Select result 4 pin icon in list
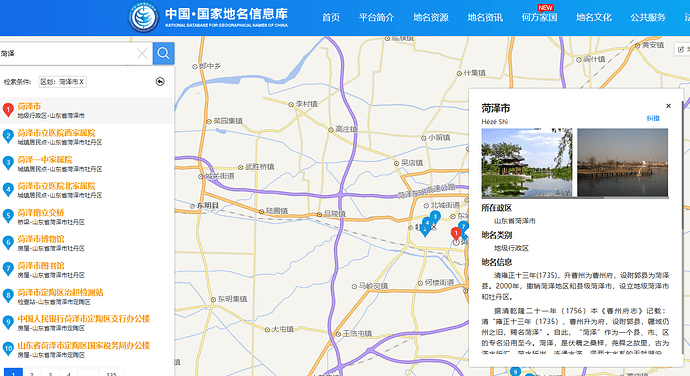The image size is (690, 376). pyautogui.click(x=8, y=189)
